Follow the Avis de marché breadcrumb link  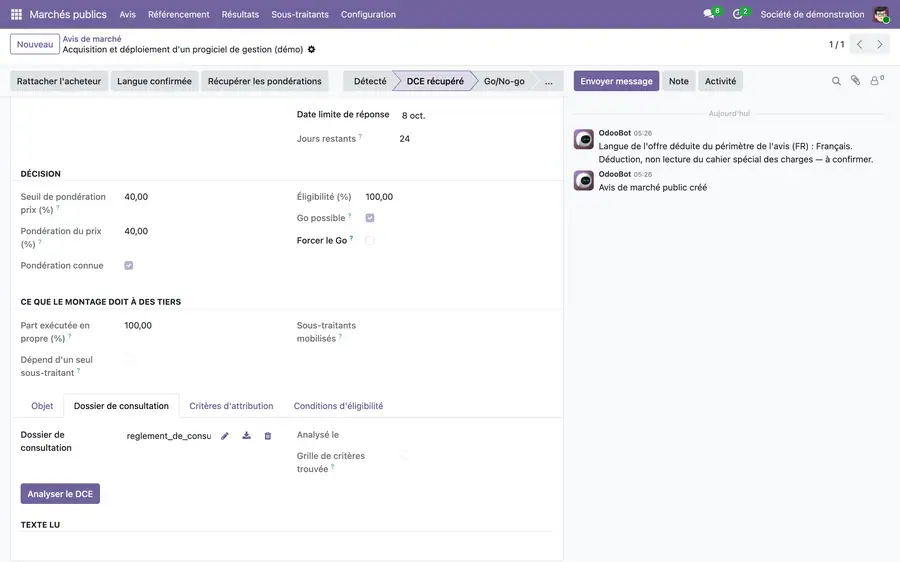92,39
